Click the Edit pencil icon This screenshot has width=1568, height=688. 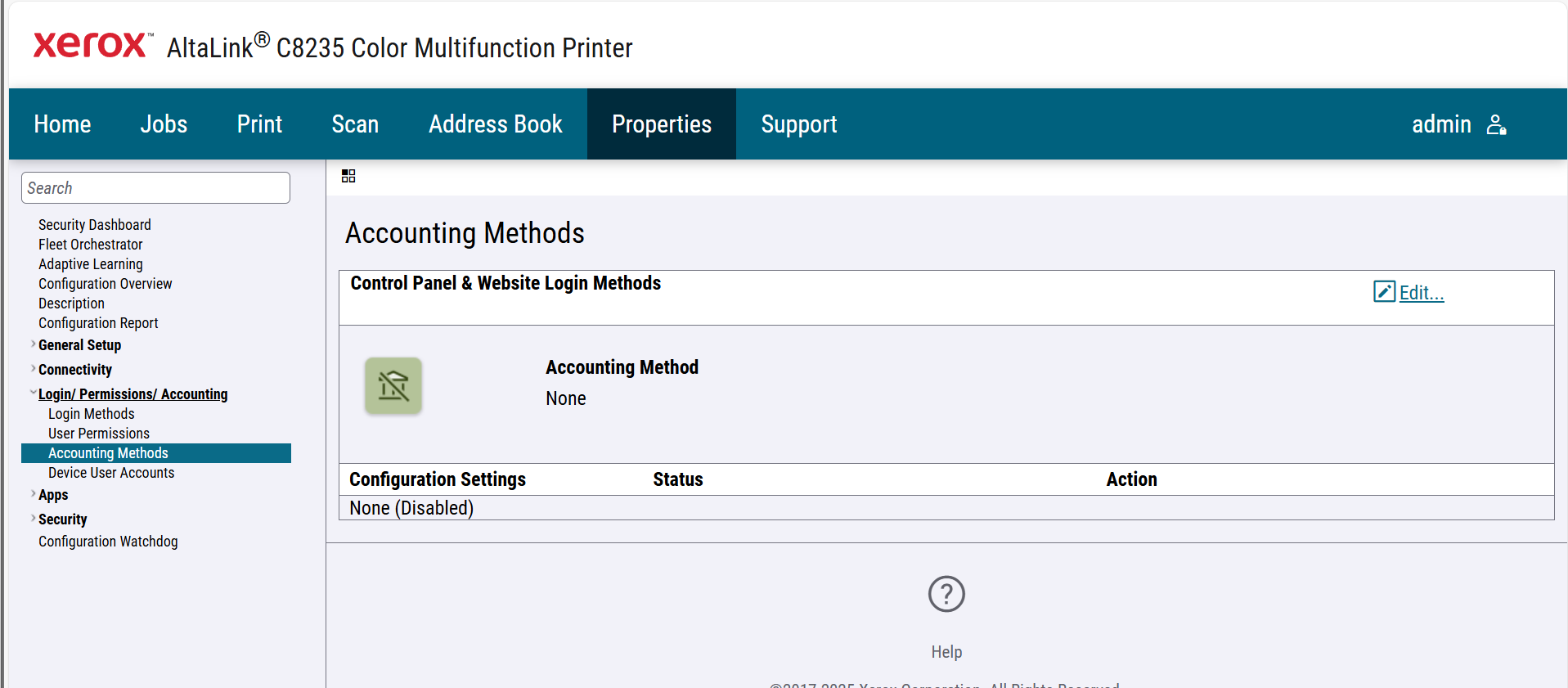click(x=1384, y=292)
